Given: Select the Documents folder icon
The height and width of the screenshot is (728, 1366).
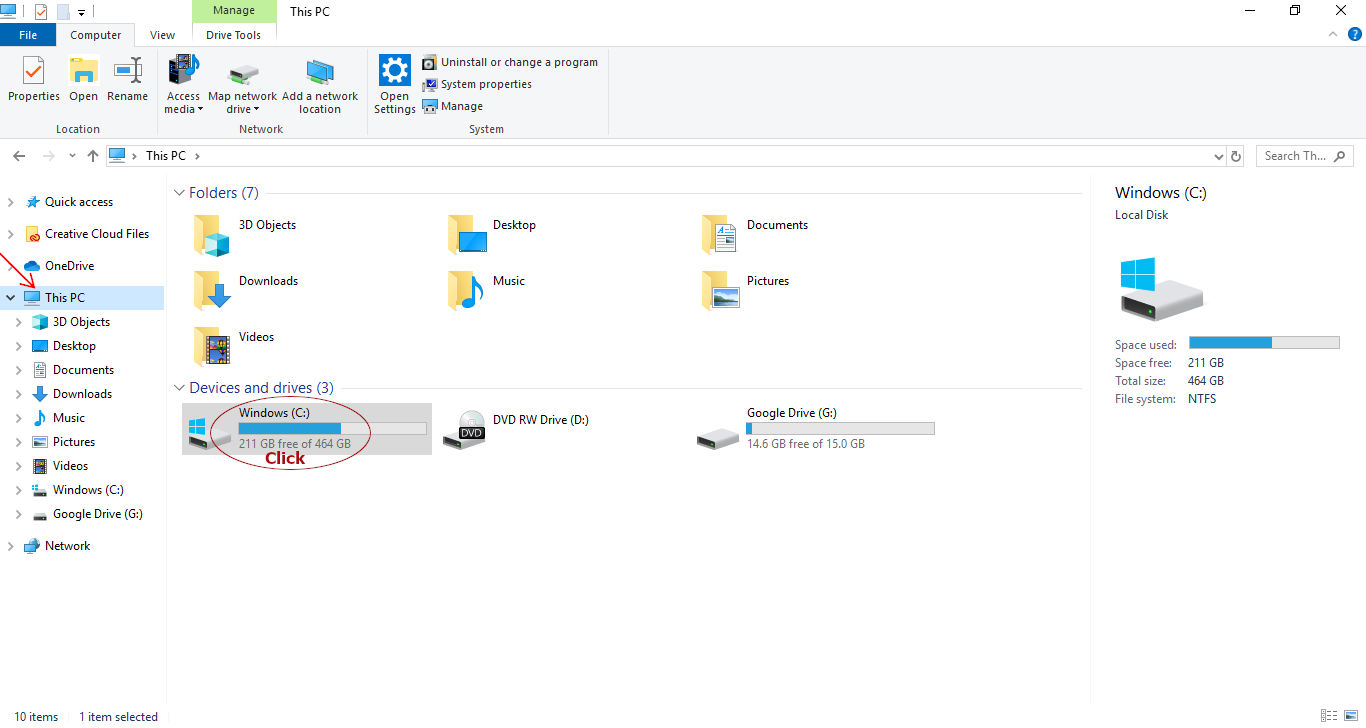Looking at the screenshot, I should point(720,236).
